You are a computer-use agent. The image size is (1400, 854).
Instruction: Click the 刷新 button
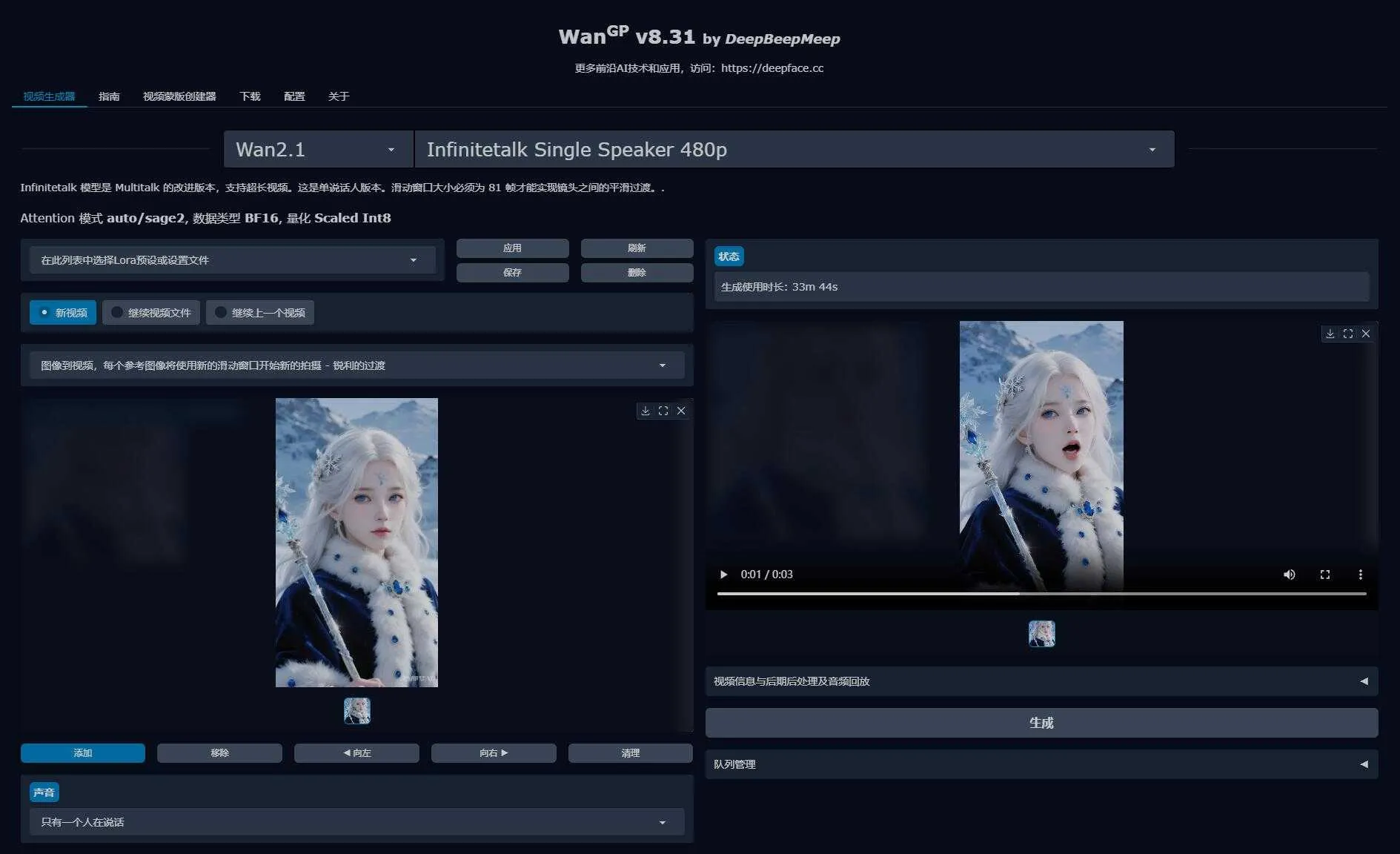[637, 248]
